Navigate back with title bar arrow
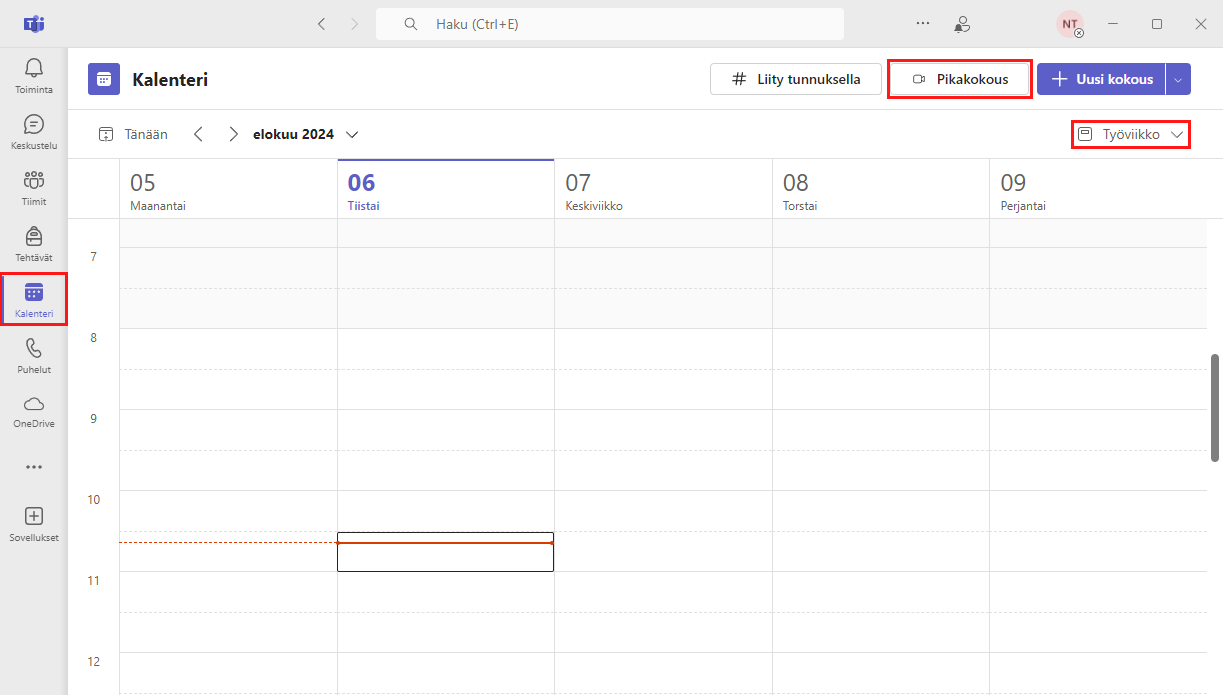The width and height of the screenshot is (1223, 695). click(321, 24)
